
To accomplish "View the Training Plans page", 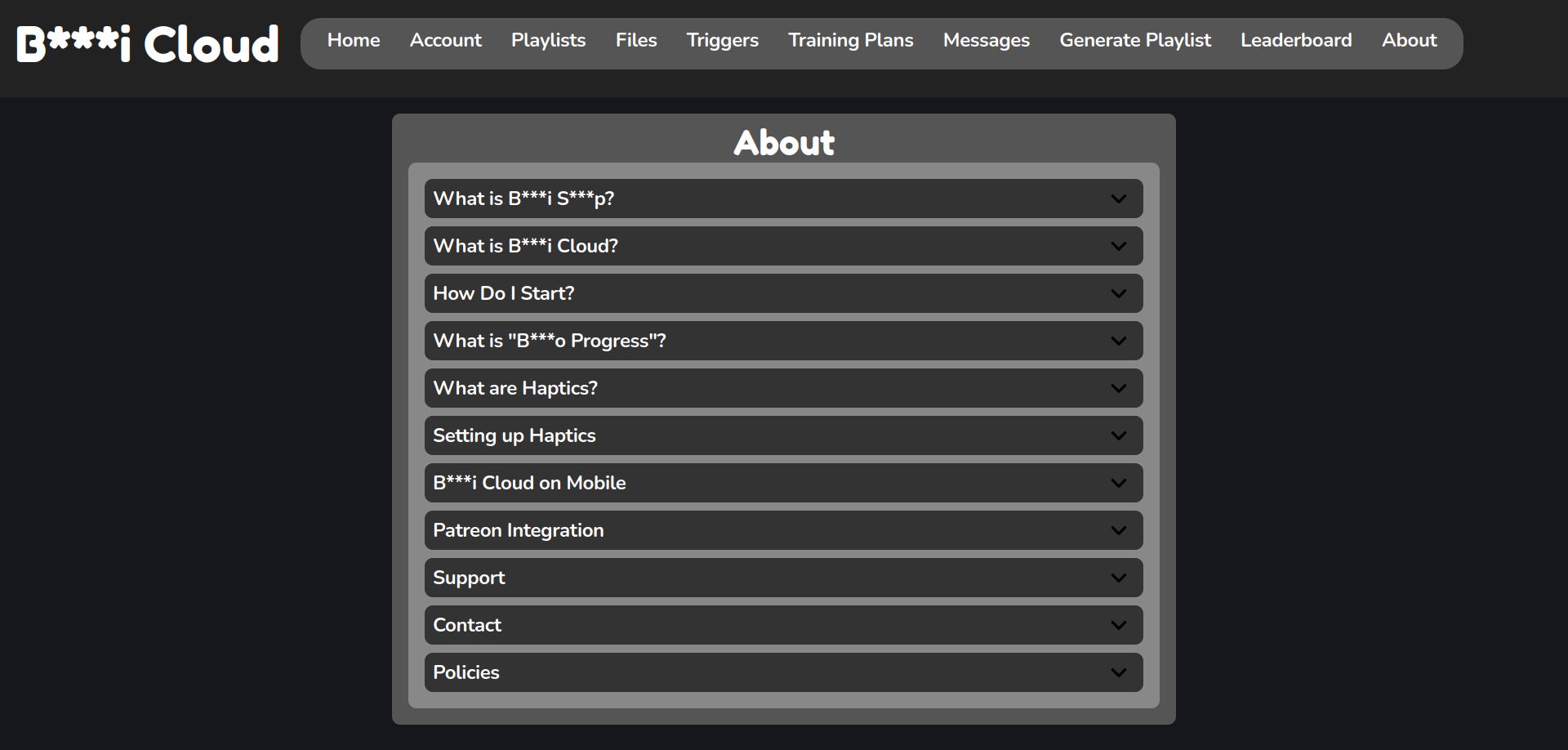I will pos(851,40).
